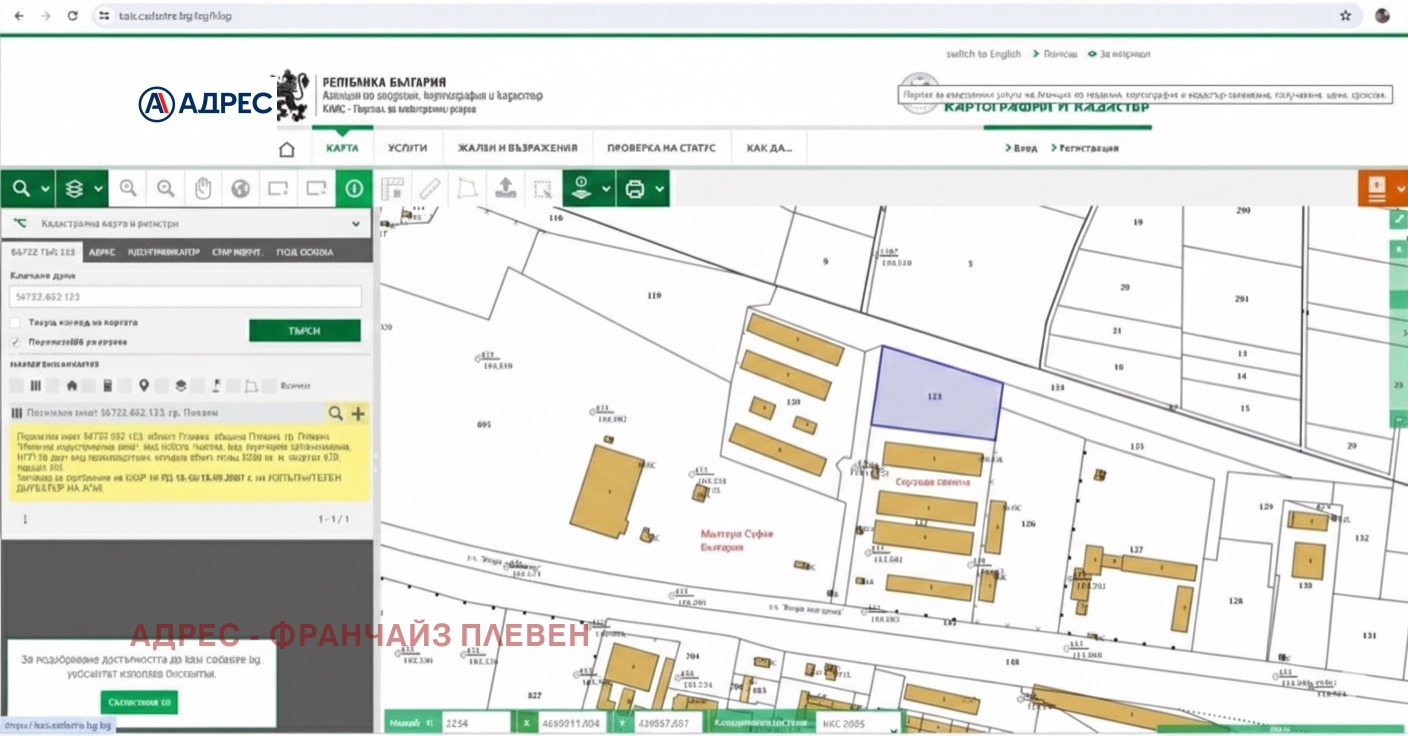The image size is (1408, 736).
Task: Toggle the Текущ изглед на картата checkbox
Action: 14,322
